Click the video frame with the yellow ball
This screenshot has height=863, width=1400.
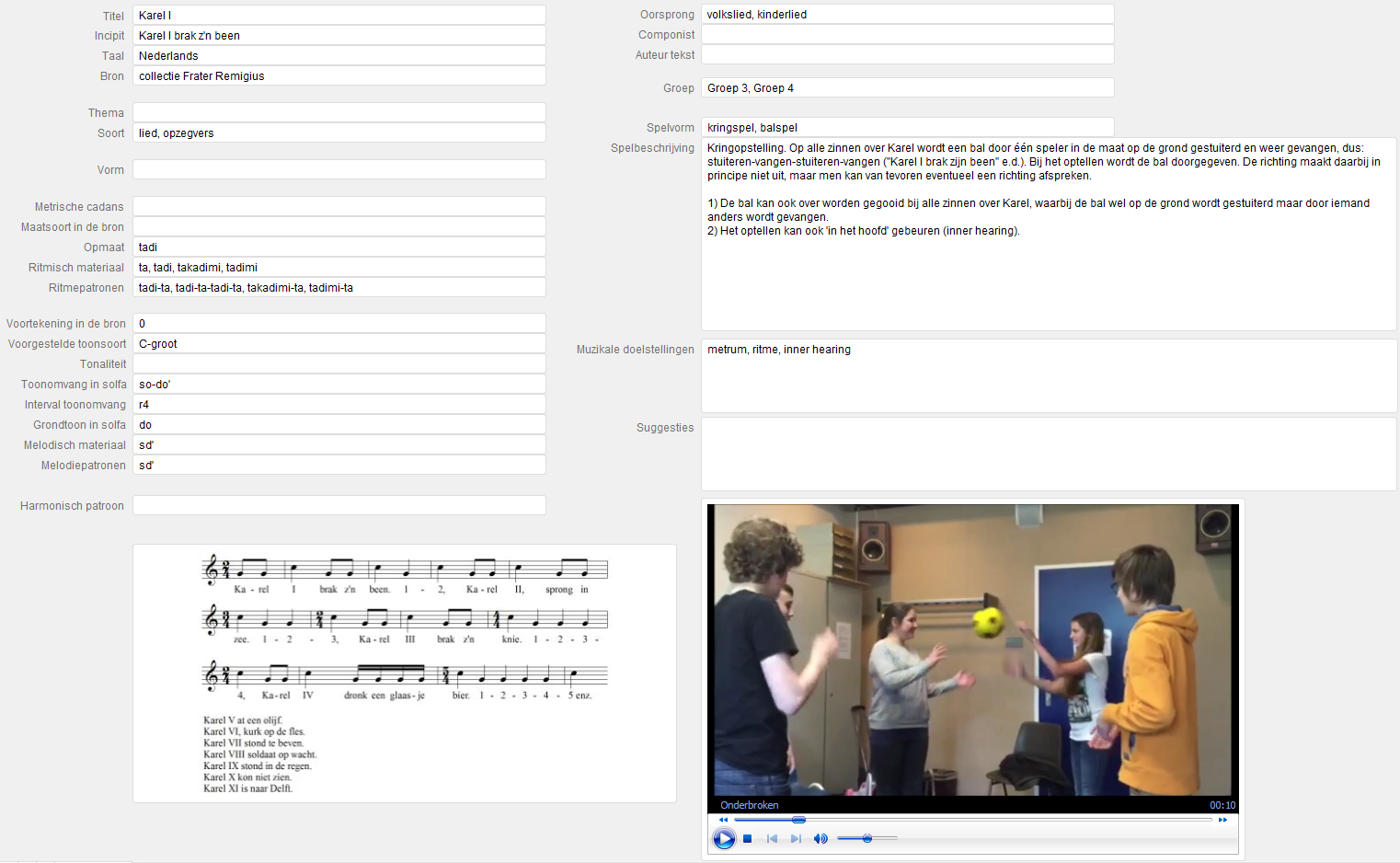(973, 650)
